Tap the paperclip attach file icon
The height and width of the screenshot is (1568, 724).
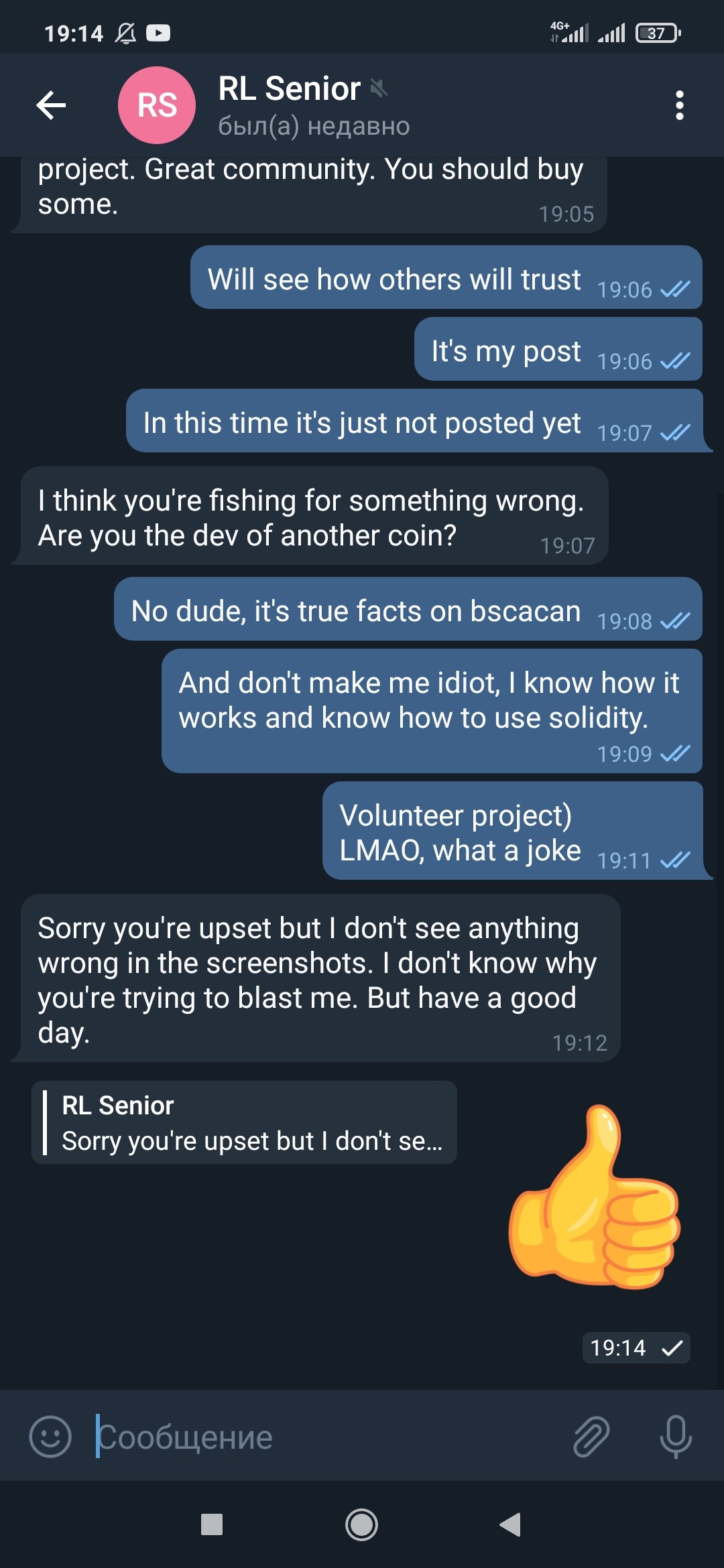(591, 1437)
